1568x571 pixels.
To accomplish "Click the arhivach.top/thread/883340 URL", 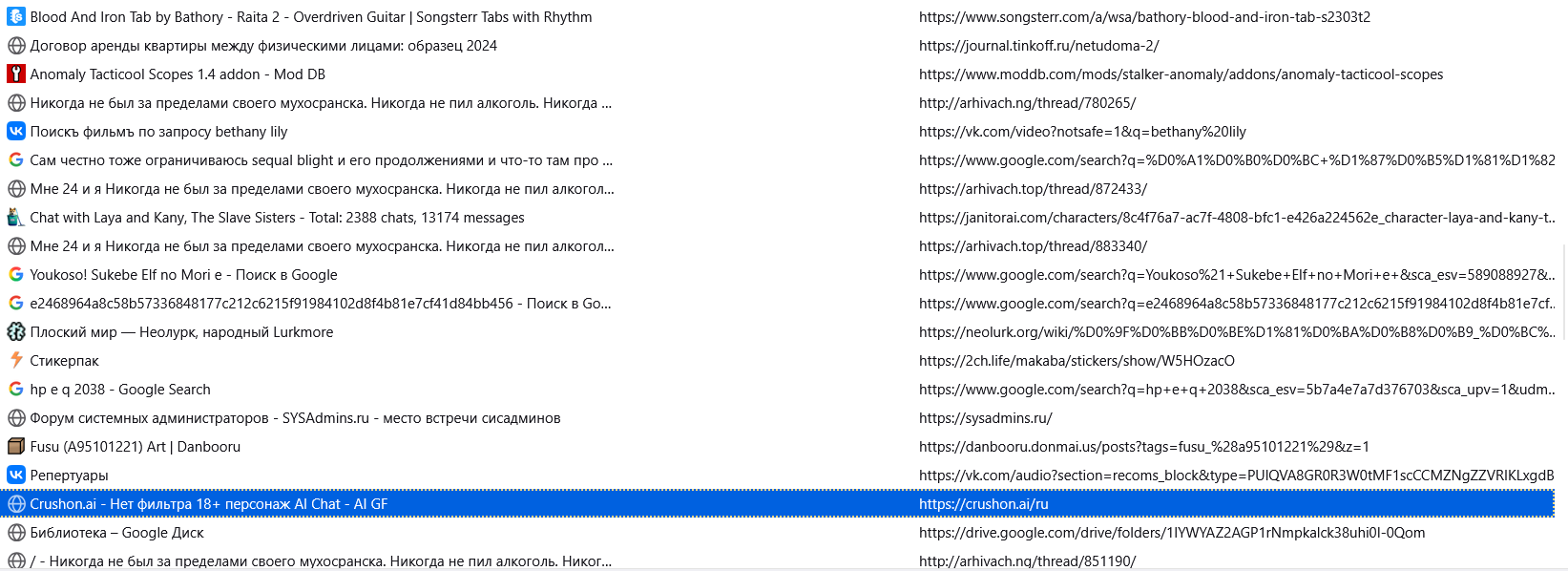I will [1033, 246].
